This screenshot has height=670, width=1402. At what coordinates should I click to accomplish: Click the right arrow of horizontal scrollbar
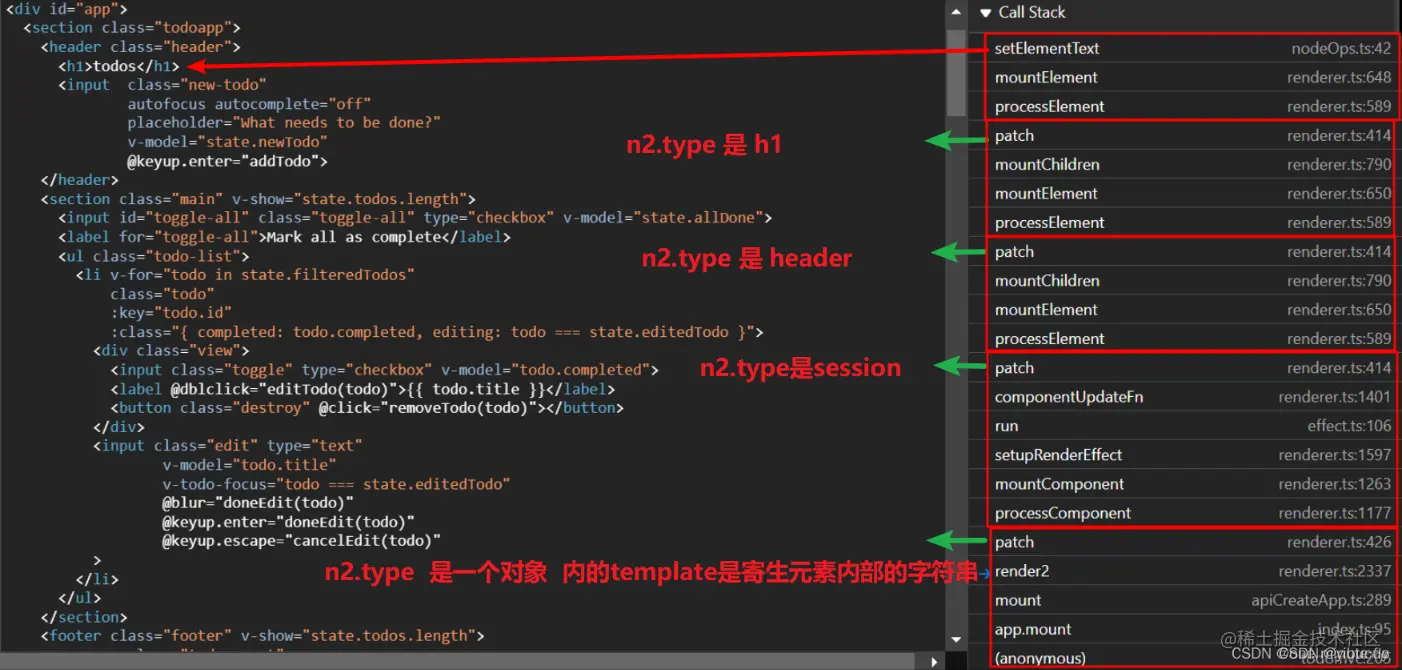[934, 661]
